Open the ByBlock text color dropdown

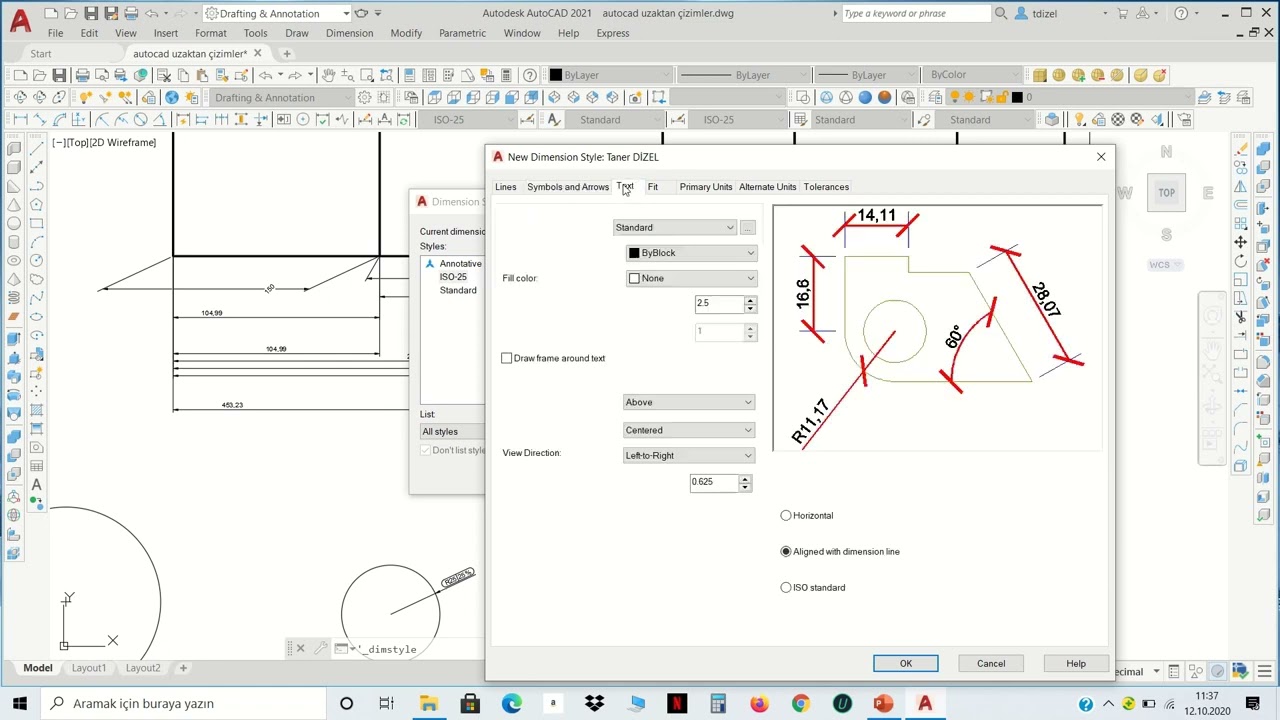(691, 253)
